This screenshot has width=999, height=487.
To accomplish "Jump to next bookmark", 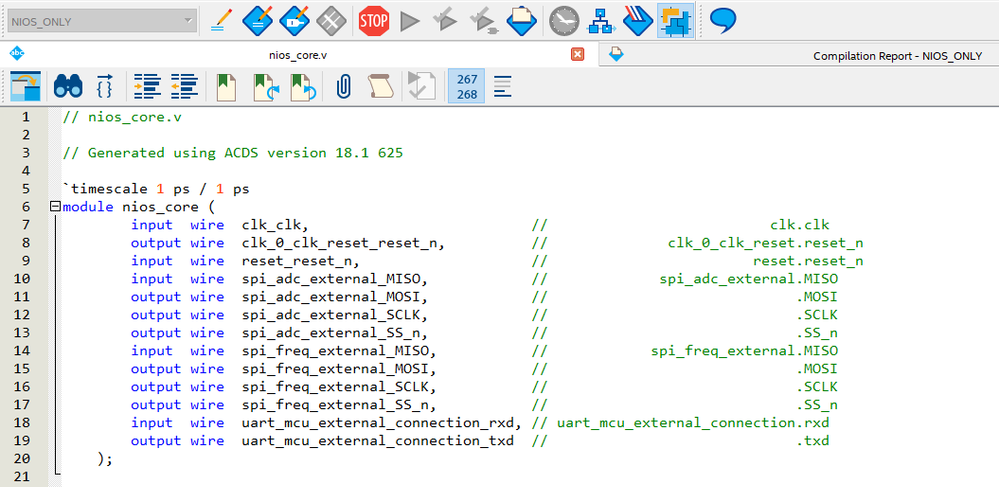I will tap(266, 86).
